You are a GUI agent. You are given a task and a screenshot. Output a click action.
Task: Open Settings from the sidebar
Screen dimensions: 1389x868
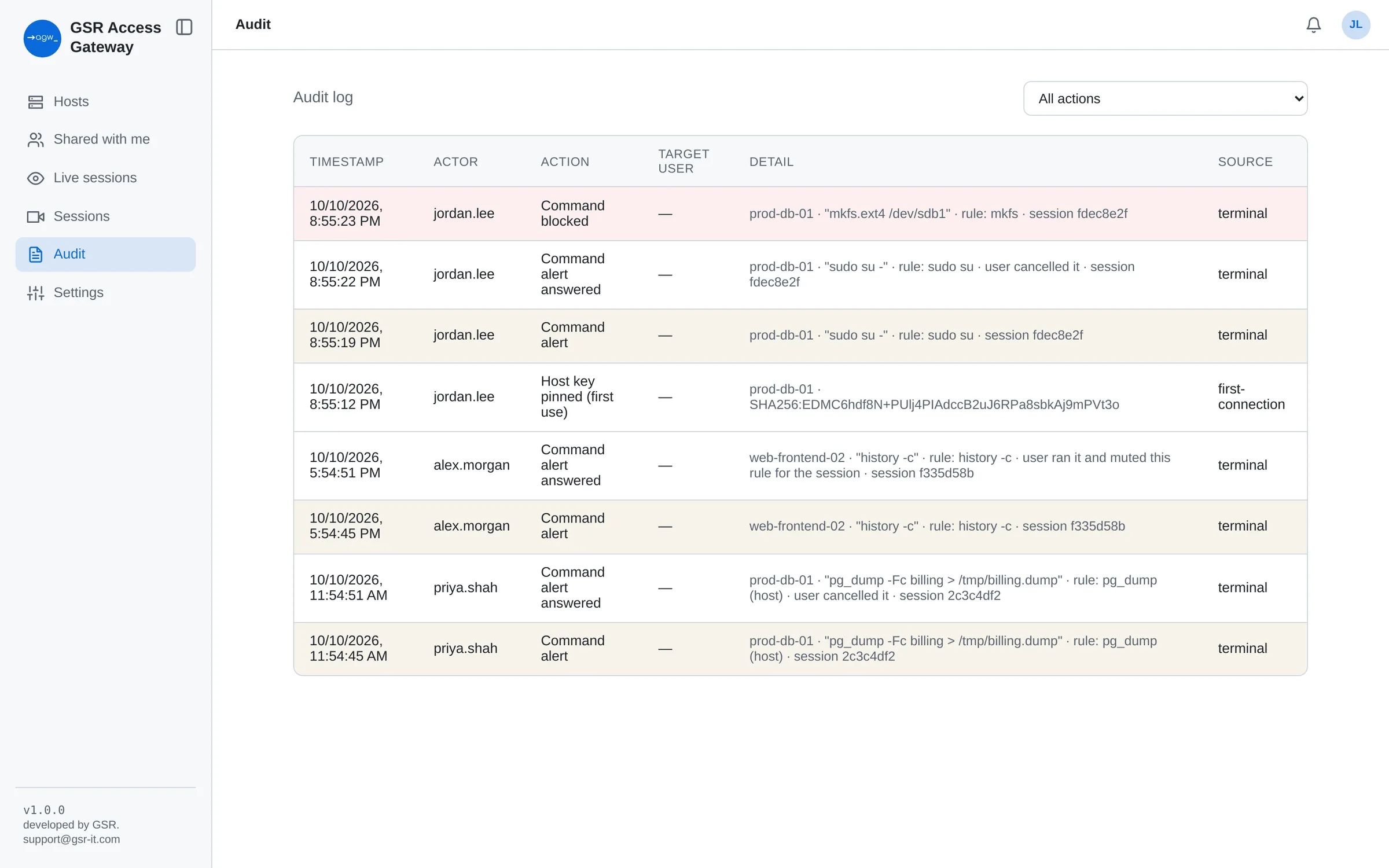pos(105,293)
